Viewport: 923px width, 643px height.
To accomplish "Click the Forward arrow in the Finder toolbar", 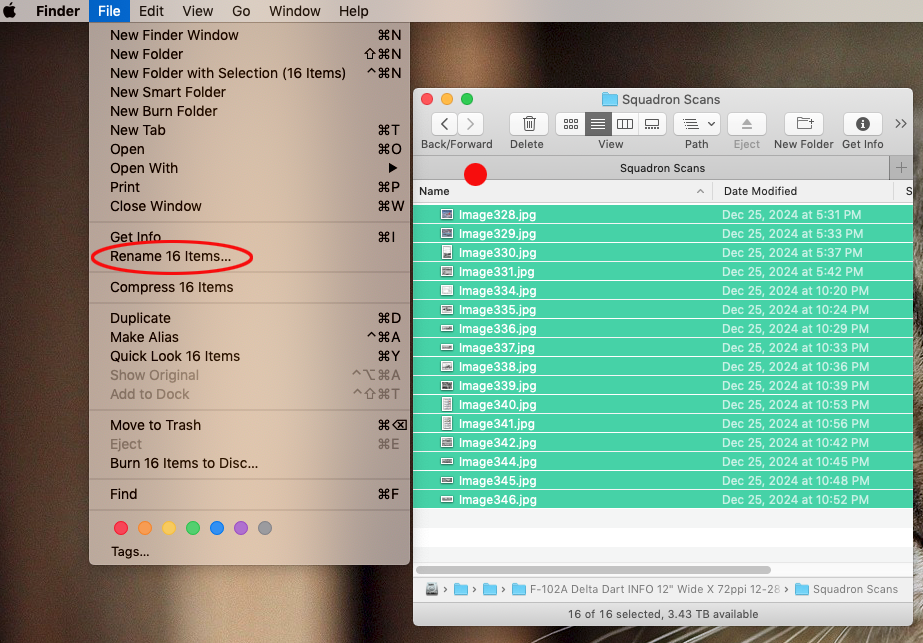I will tap(470, 124).
